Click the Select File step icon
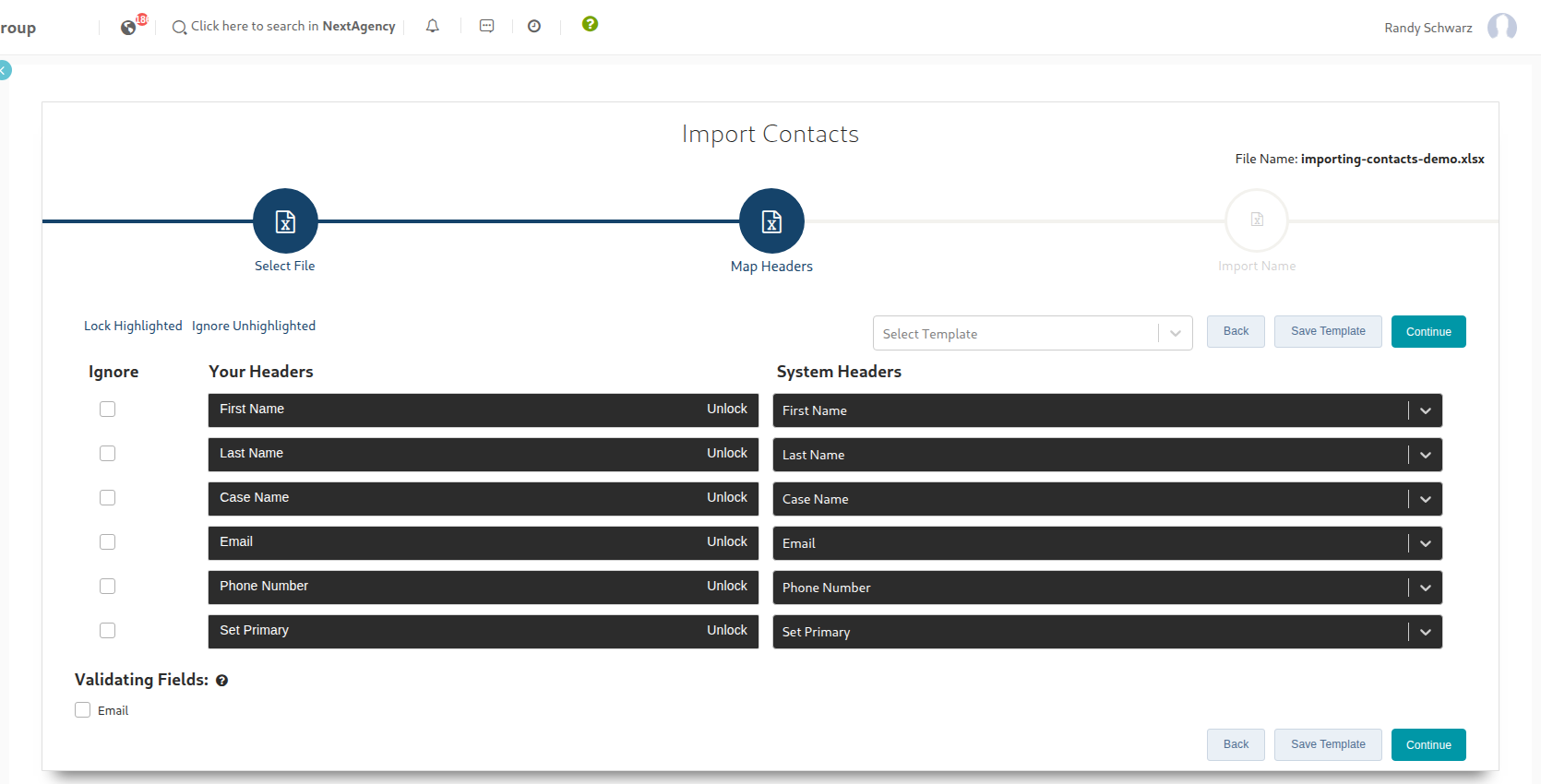The width and height of the screenshot is (1541, 784). (285, 221)
